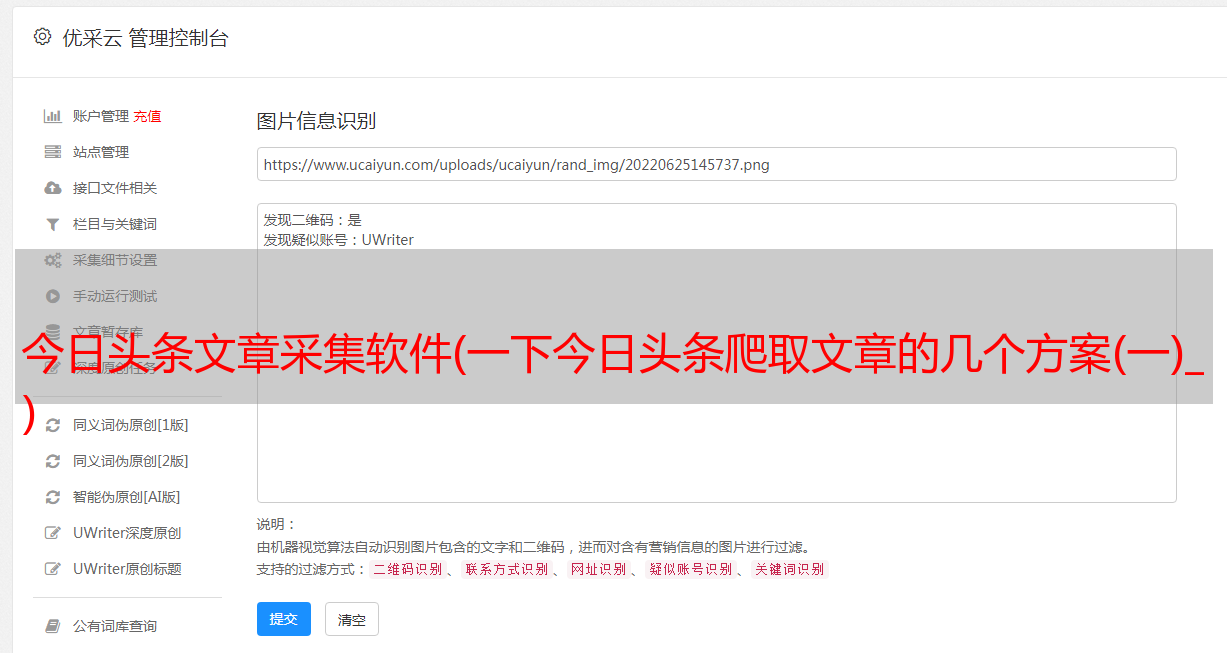This screenshot has width=1227, height=653.
Task: Open 站点管理 menu item
Action: pyautogui.click(x=101, y=152)
